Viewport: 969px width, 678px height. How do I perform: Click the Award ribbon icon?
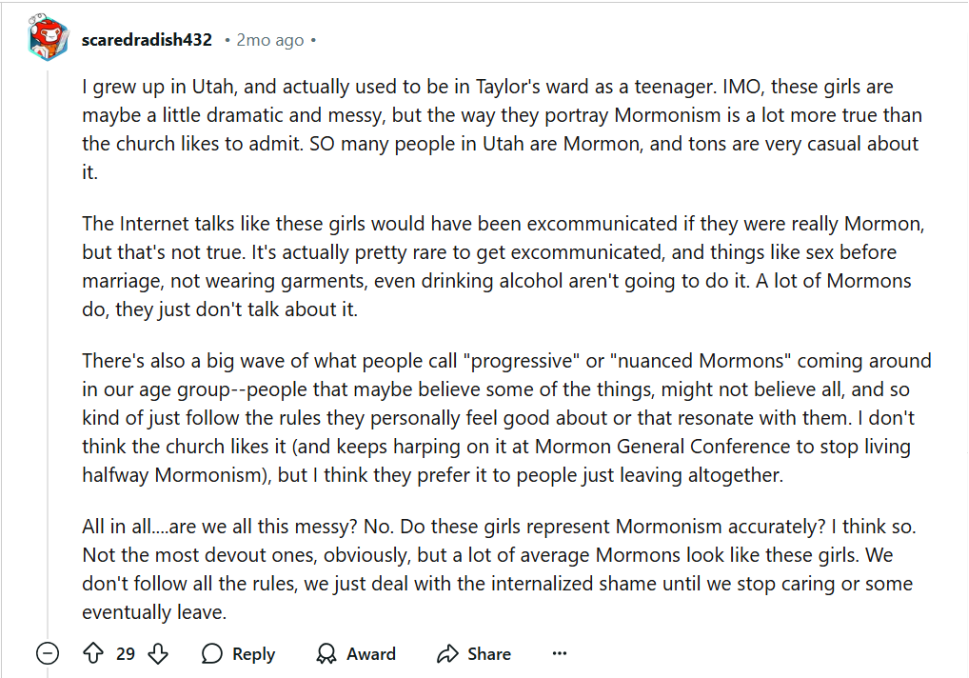click(326, 654)
